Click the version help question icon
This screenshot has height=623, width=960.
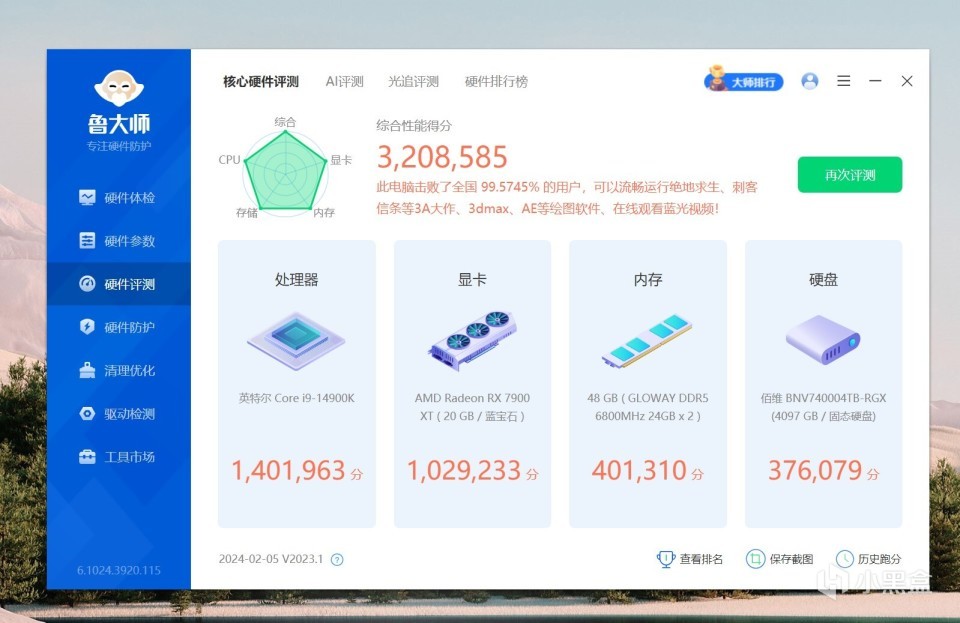point(337,559)
